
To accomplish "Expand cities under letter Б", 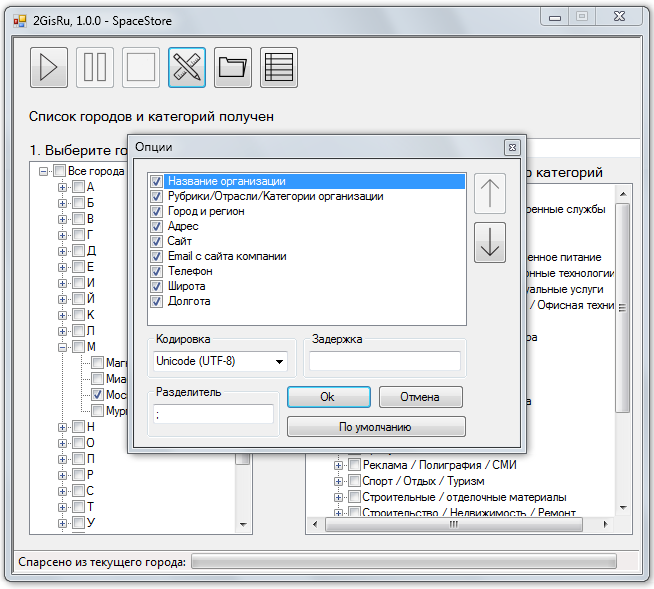I will pyautogui.click(x=62, y=203).
